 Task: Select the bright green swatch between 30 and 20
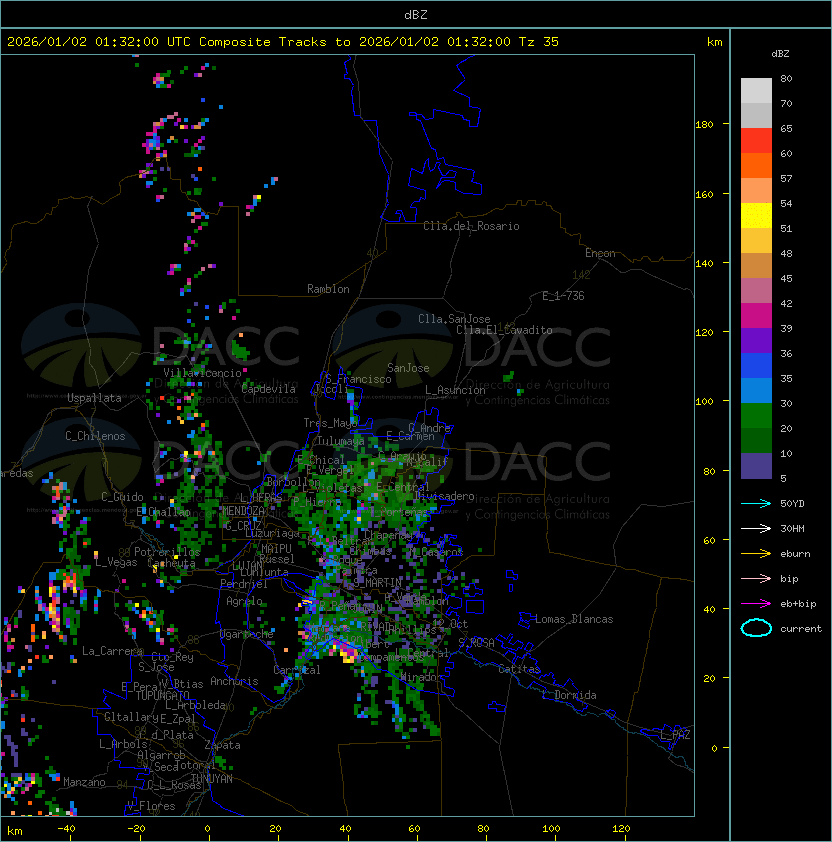[x=756, y=416]
